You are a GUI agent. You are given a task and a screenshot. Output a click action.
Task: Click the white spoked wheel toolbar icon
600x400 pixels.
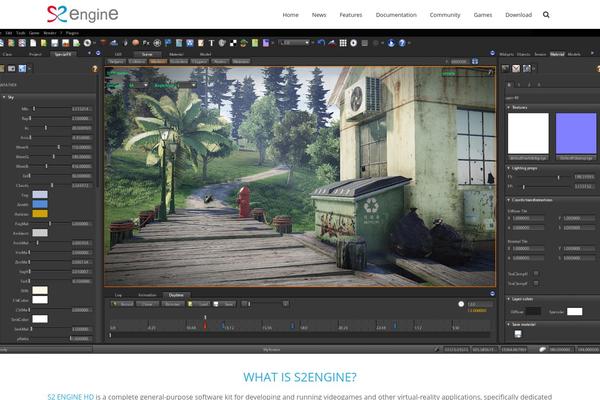tap(157, 43)
